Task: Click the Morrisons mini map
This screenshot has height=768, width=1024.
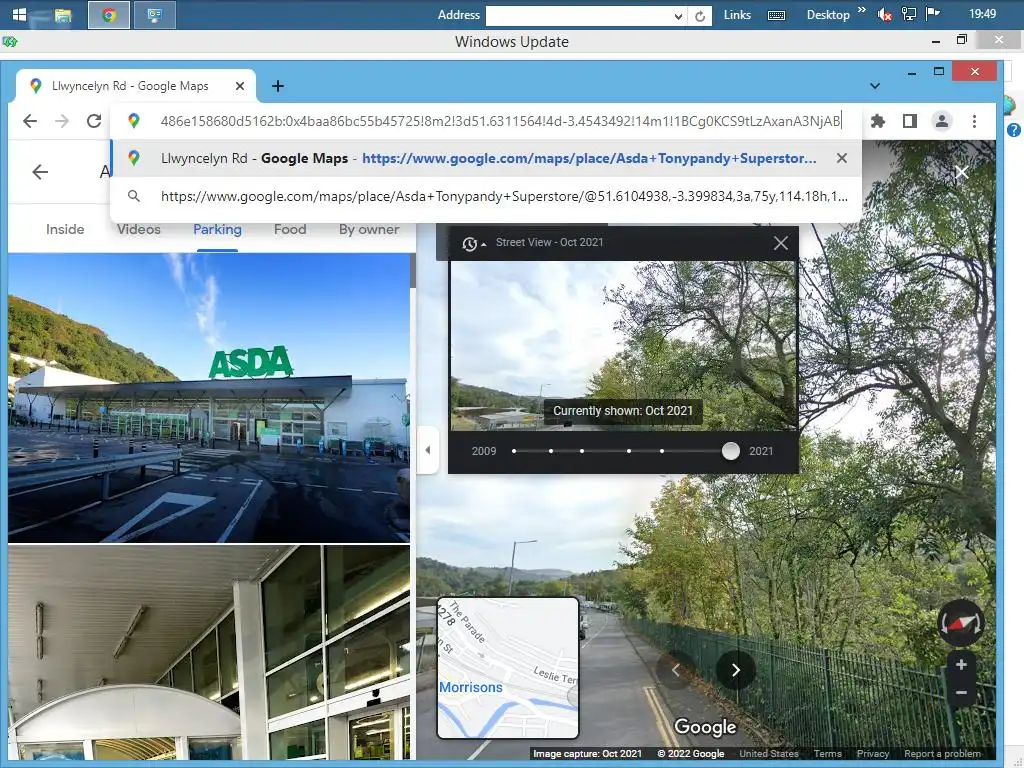Action: 507,667
